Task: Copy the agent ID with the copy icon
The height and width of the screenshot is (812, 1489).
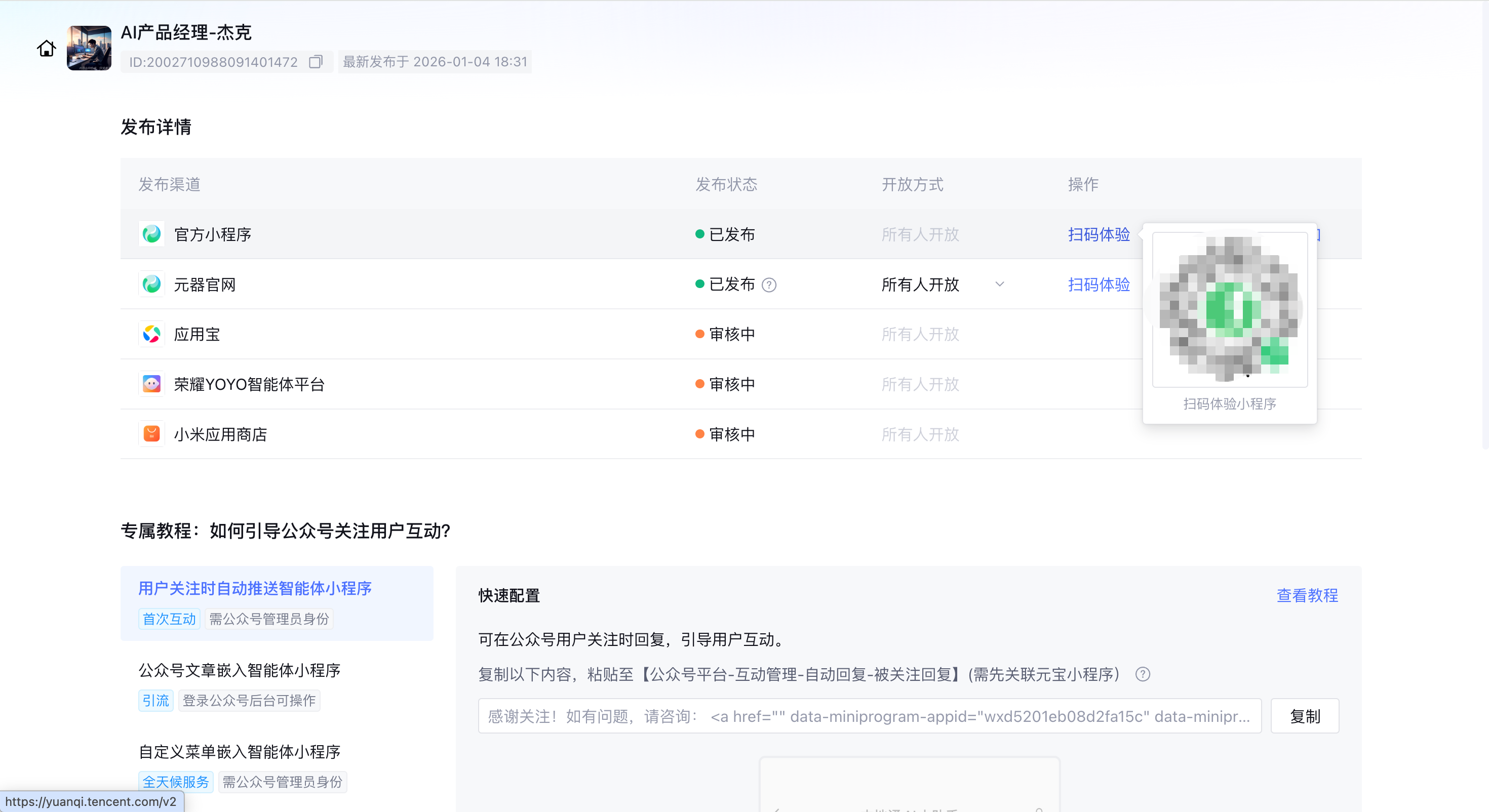Action: pos(316,62)
